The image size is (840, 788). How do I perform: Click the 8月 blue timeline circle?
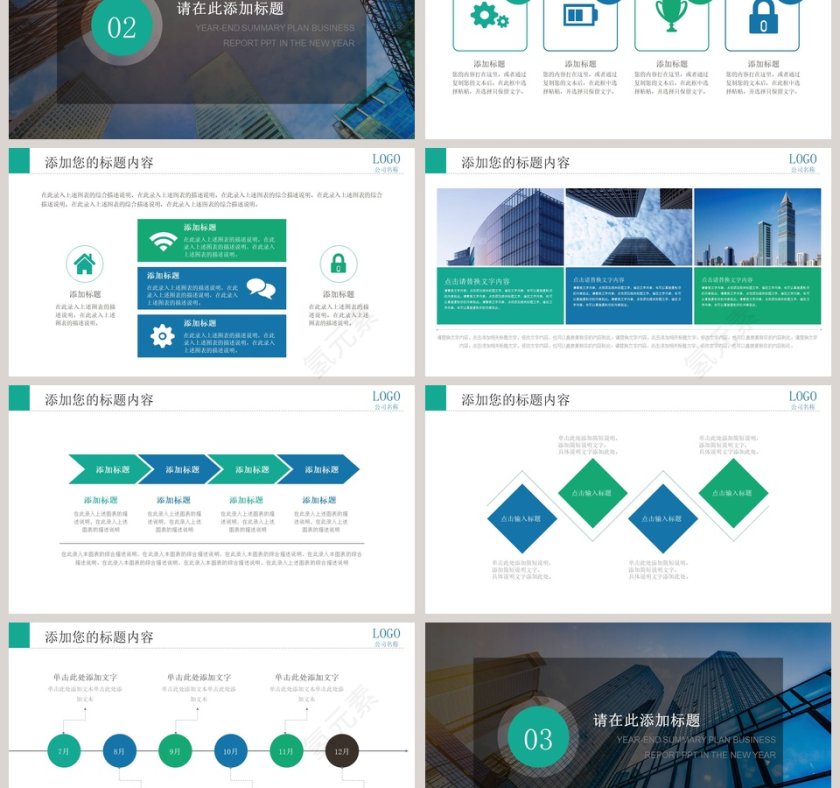click(120, 751)
